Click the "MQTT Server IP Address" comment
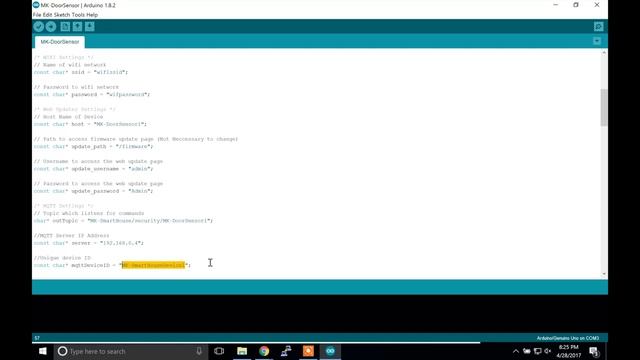This screenshot has height=360, width=640. 71,236
